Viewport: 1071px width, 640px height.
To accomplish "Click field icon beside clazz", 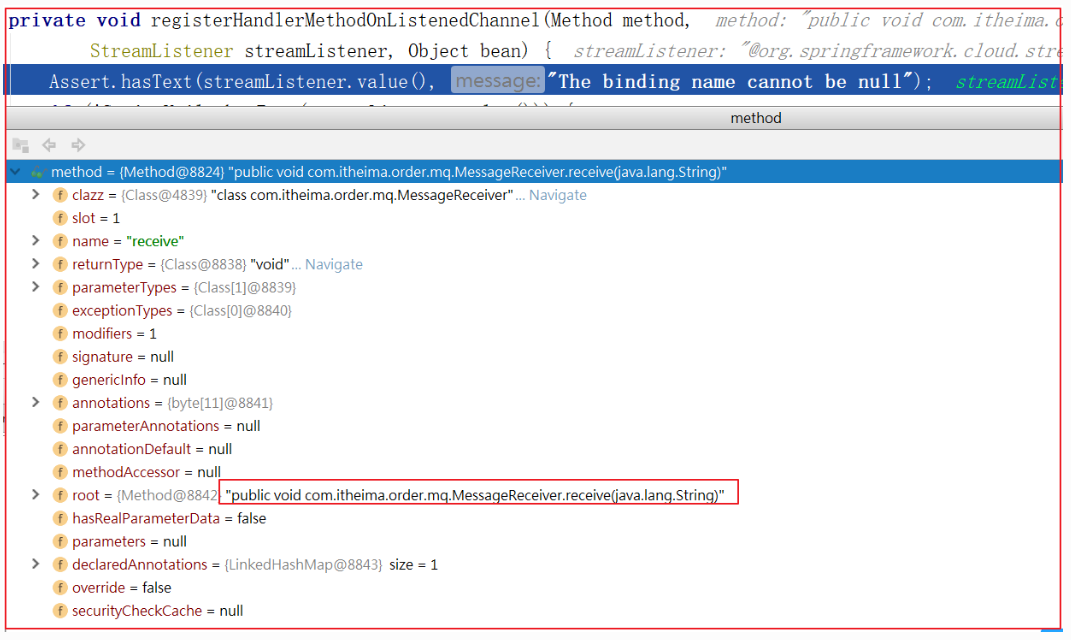I will (60, 195).
